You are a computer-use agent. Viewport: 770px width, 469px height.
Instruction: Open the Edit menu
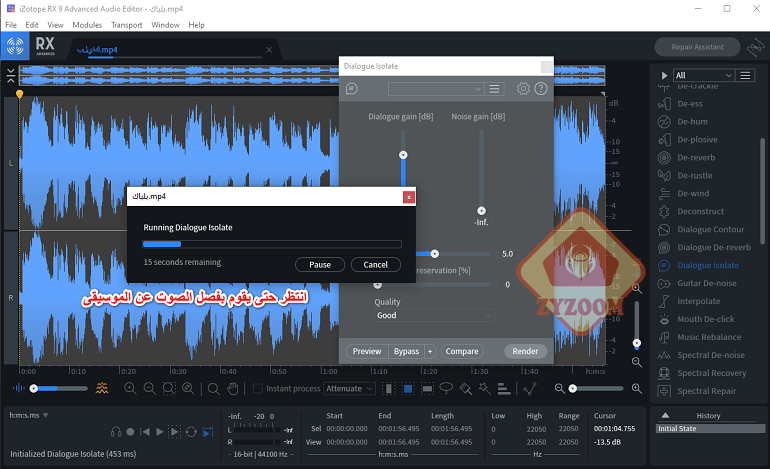point(32,25)
